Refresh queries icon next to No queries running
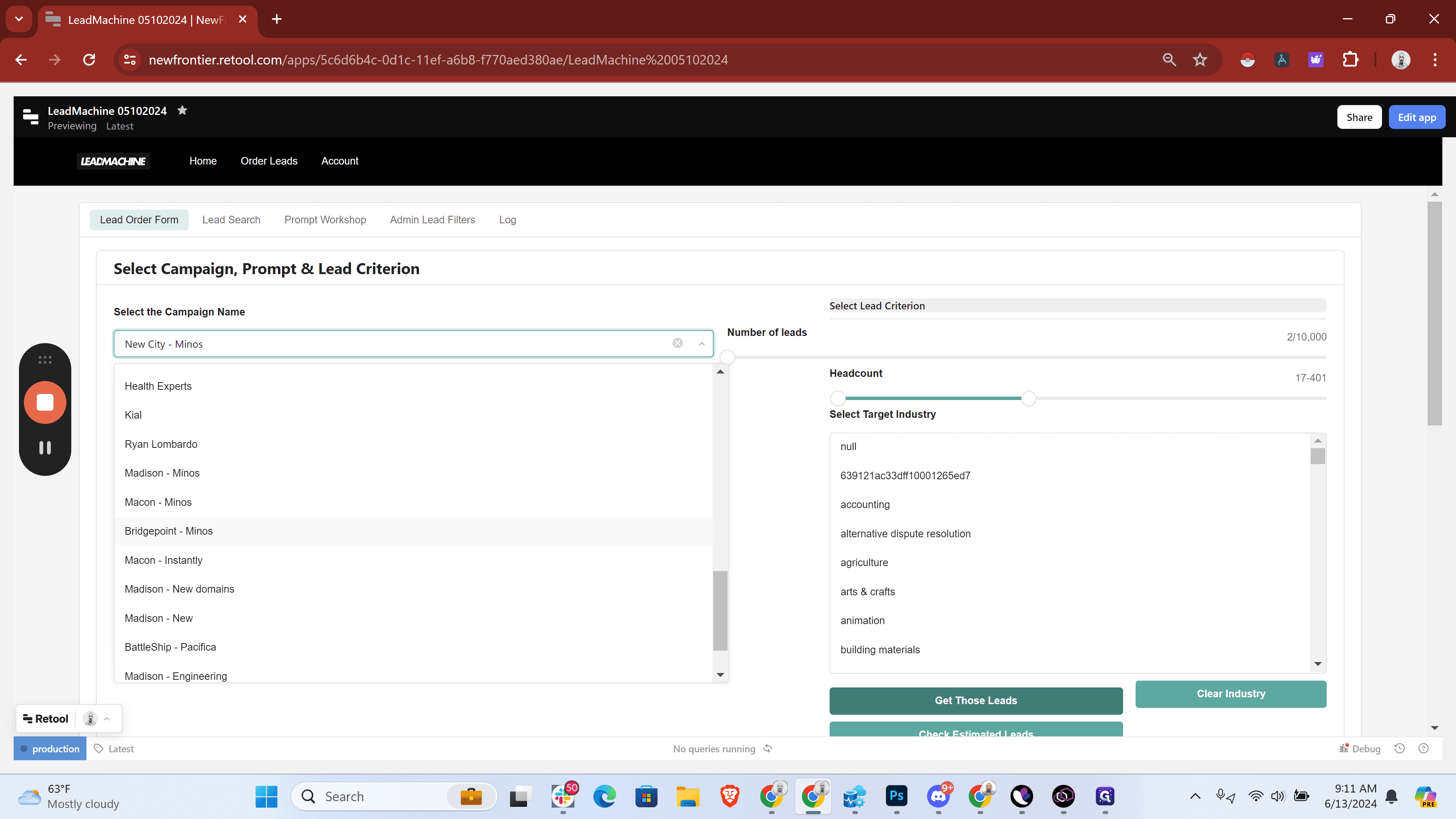The image size is (1456, 819). click(767, 748)
